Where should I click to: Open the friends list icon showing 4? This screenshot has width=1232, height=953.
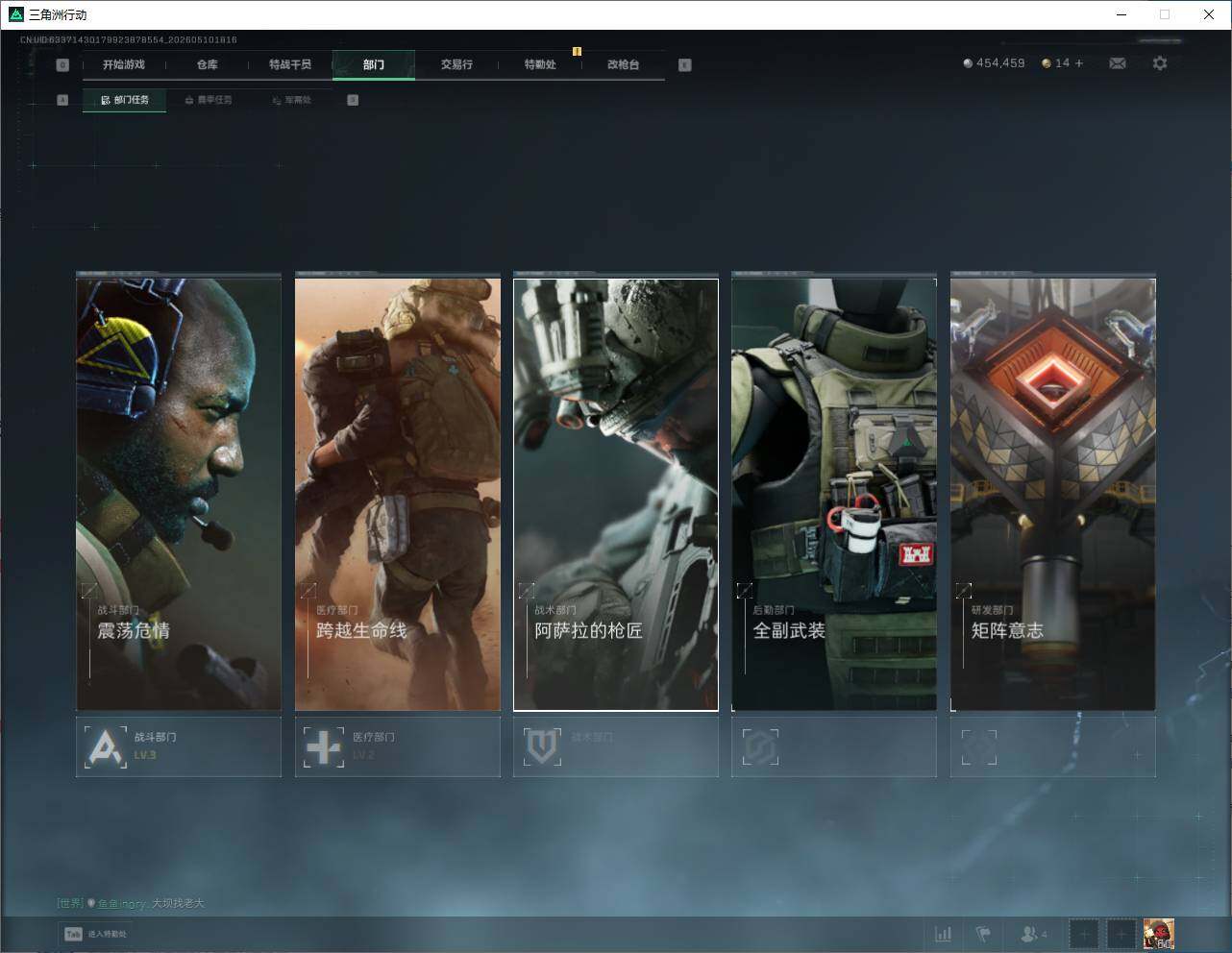coord(1034,934)
